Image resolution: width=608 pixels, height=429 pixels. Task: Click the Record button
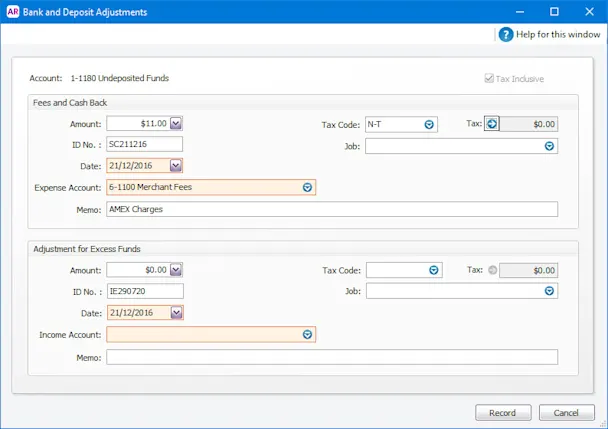[x=503, y=413]
